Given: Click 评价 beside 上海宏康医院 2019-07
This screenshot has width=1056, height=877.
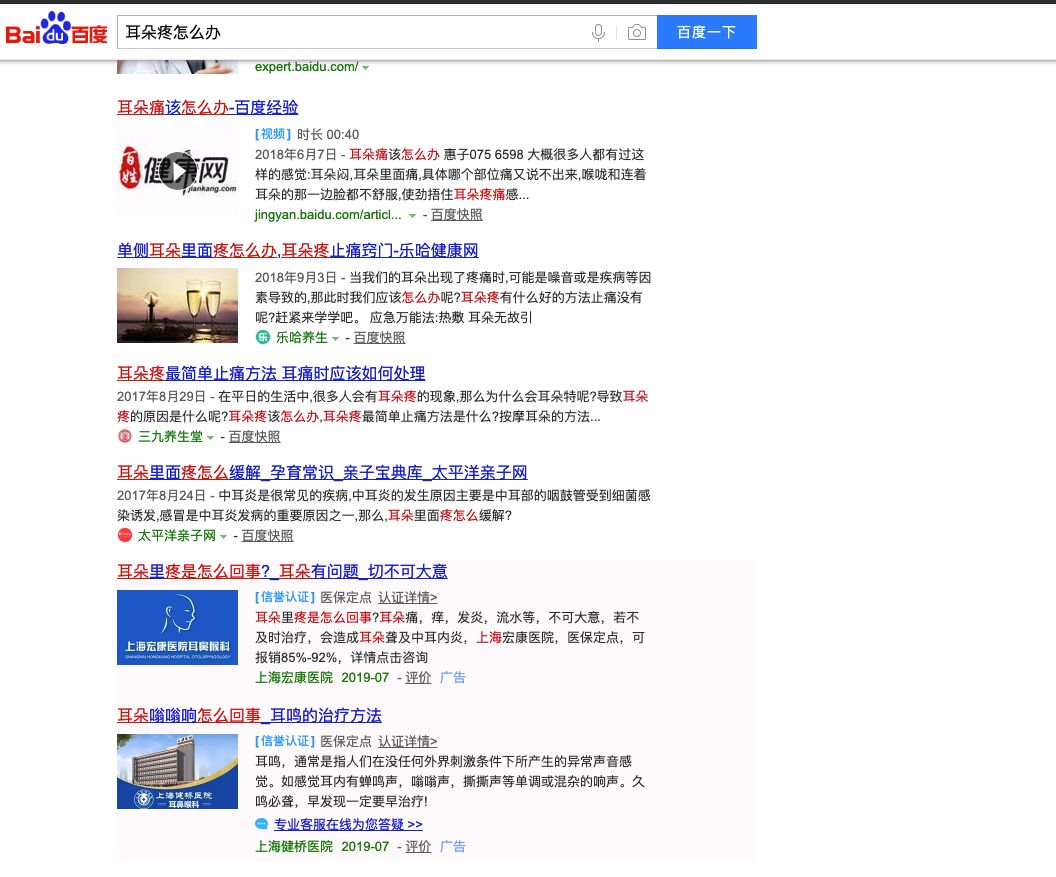Looking at the screenshot, I should click(x=418, y=678).
